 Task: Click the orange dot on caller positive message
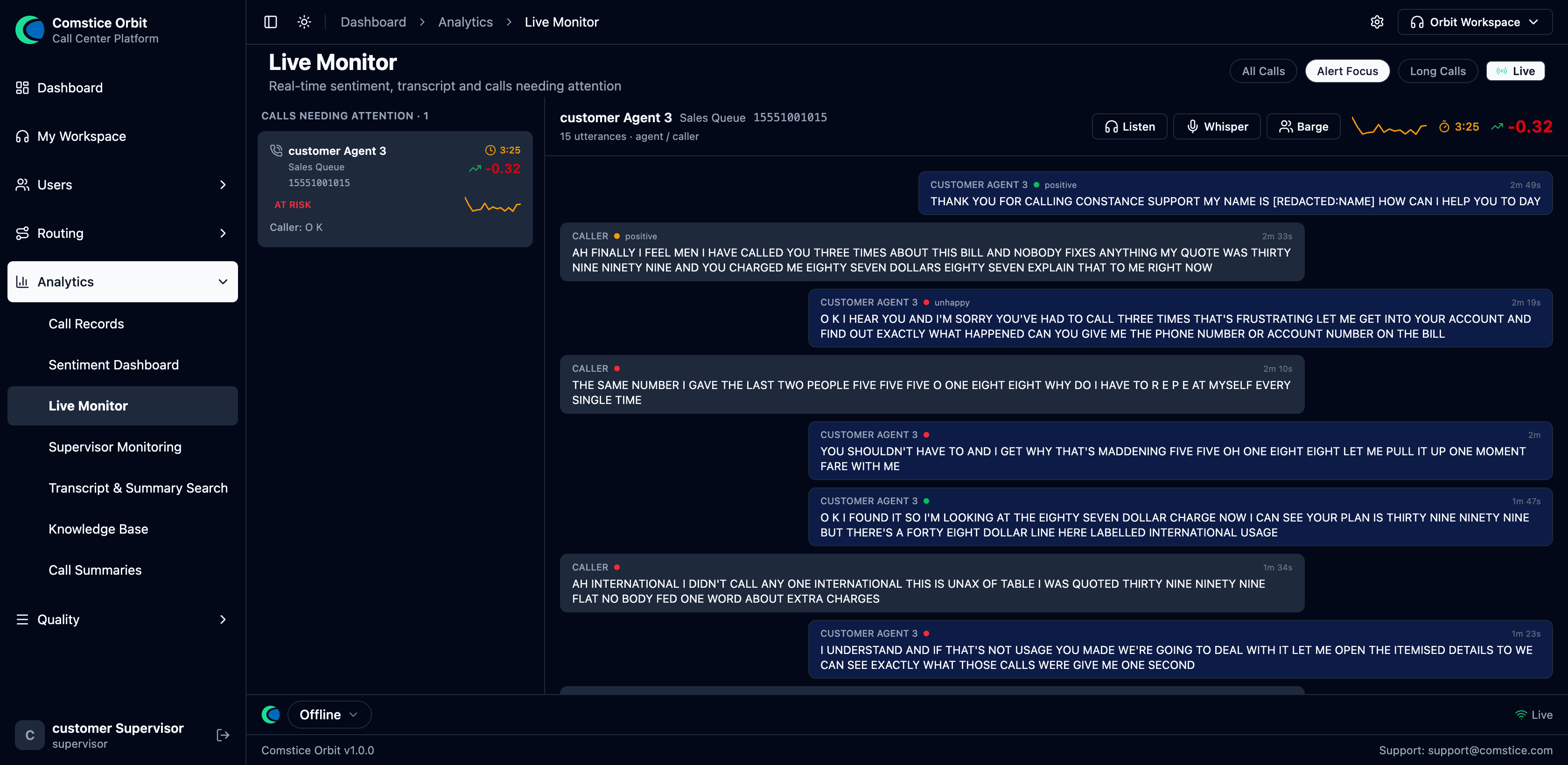[616, 236]
